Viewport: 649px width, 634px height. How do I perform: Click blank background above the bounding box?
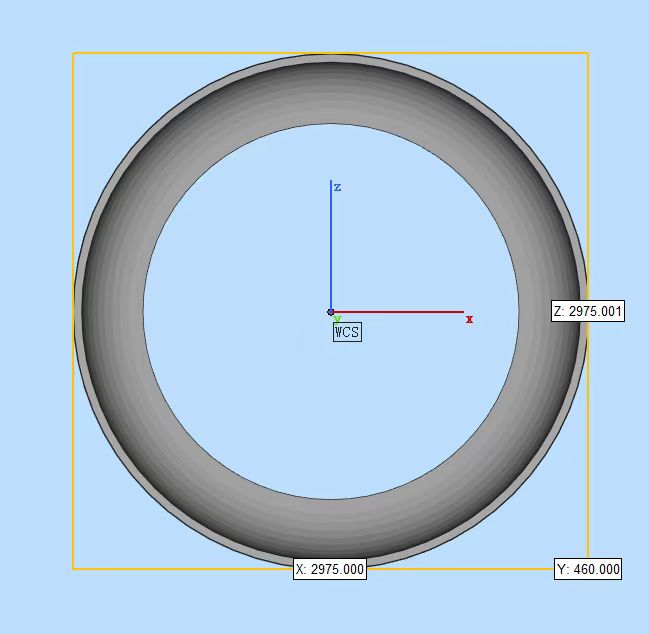click(330, 25)
